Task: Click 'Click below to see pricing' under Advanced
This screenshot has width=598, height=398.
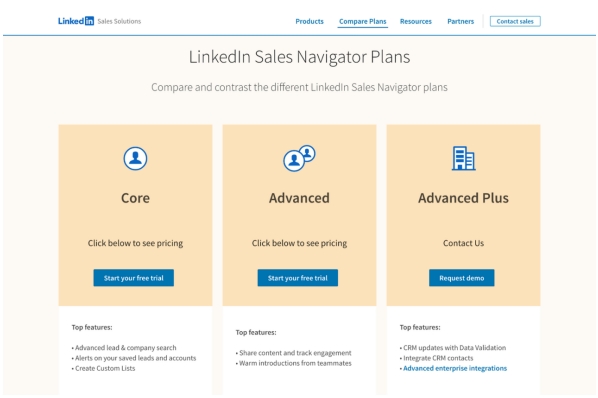Action: 299,243
